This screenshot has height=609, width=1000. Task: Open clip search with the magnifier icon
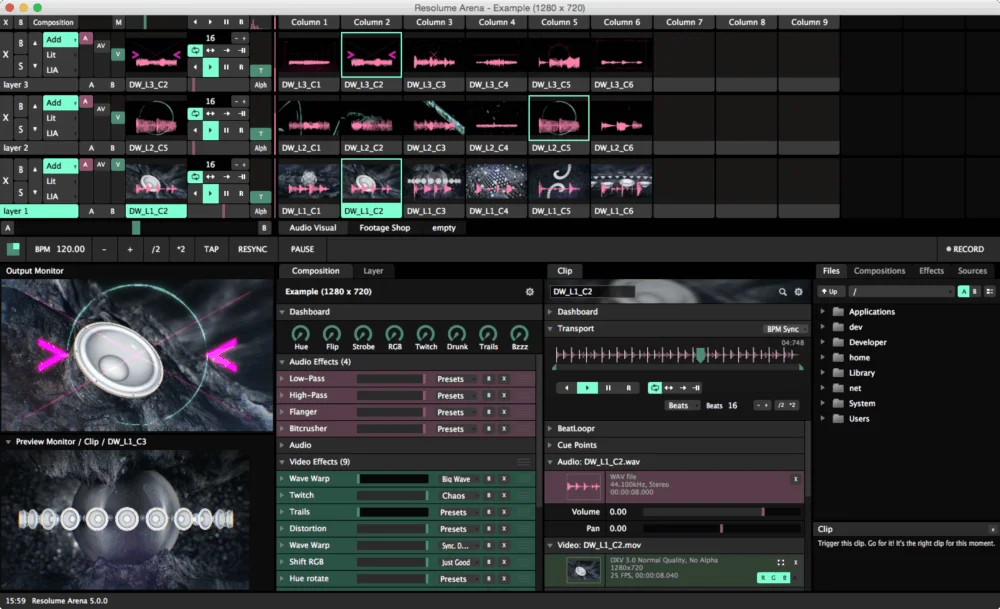pyautogui.click(x=782, y=291)
